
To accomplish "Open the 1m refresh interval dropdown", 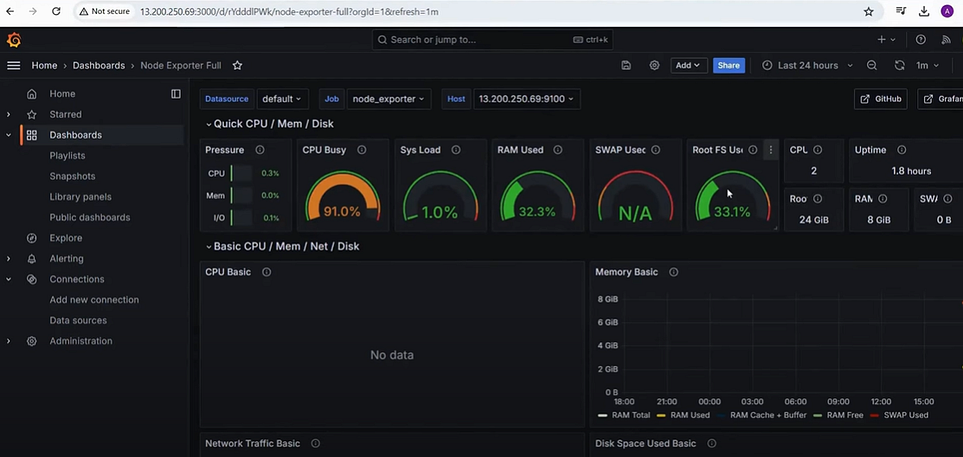I will coord(927,65).
